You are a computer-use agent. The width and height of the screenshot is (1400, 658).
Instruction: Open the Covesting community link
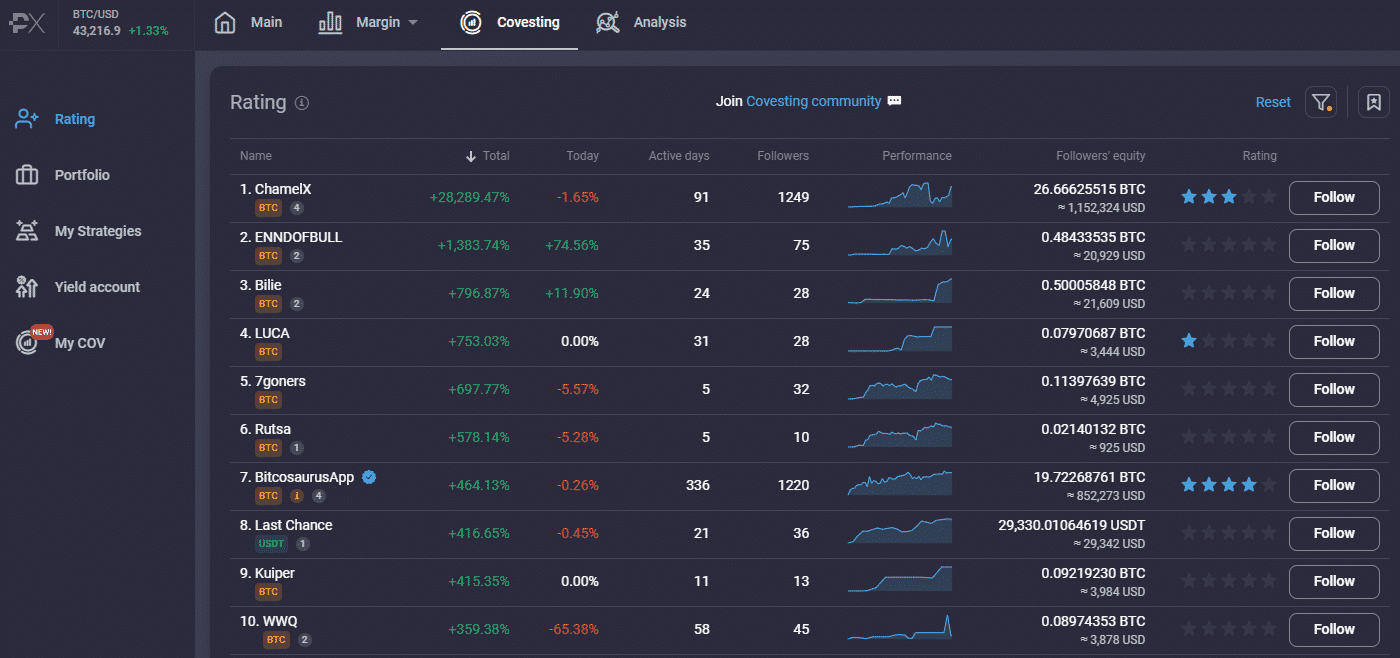813,101
